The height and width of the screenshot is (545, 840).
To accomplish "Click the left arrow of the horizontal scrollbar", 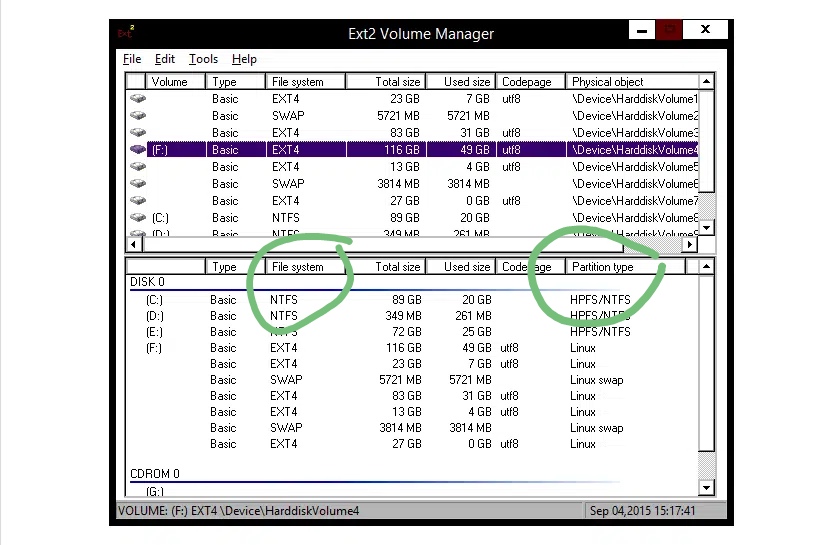I will 134,244.
